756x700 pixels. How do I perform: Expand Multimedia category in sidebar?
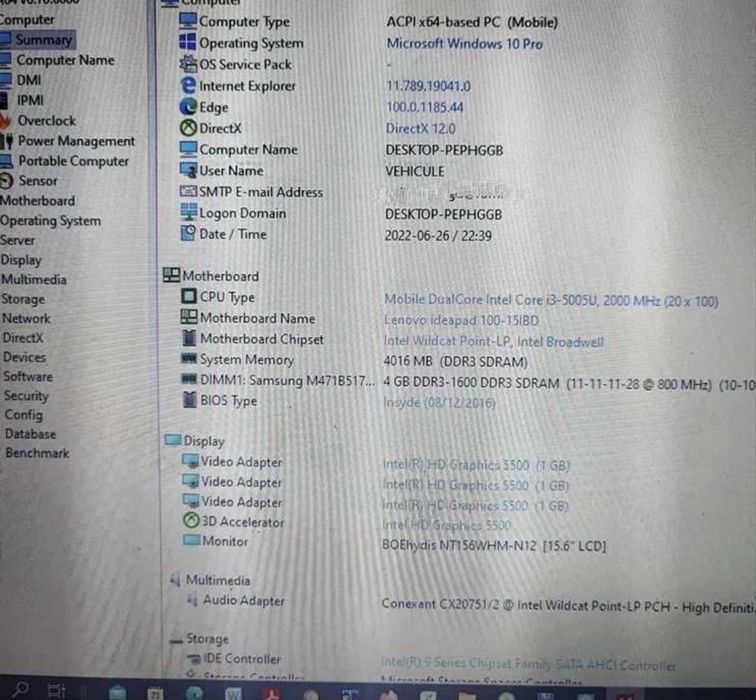coord(34,280)
